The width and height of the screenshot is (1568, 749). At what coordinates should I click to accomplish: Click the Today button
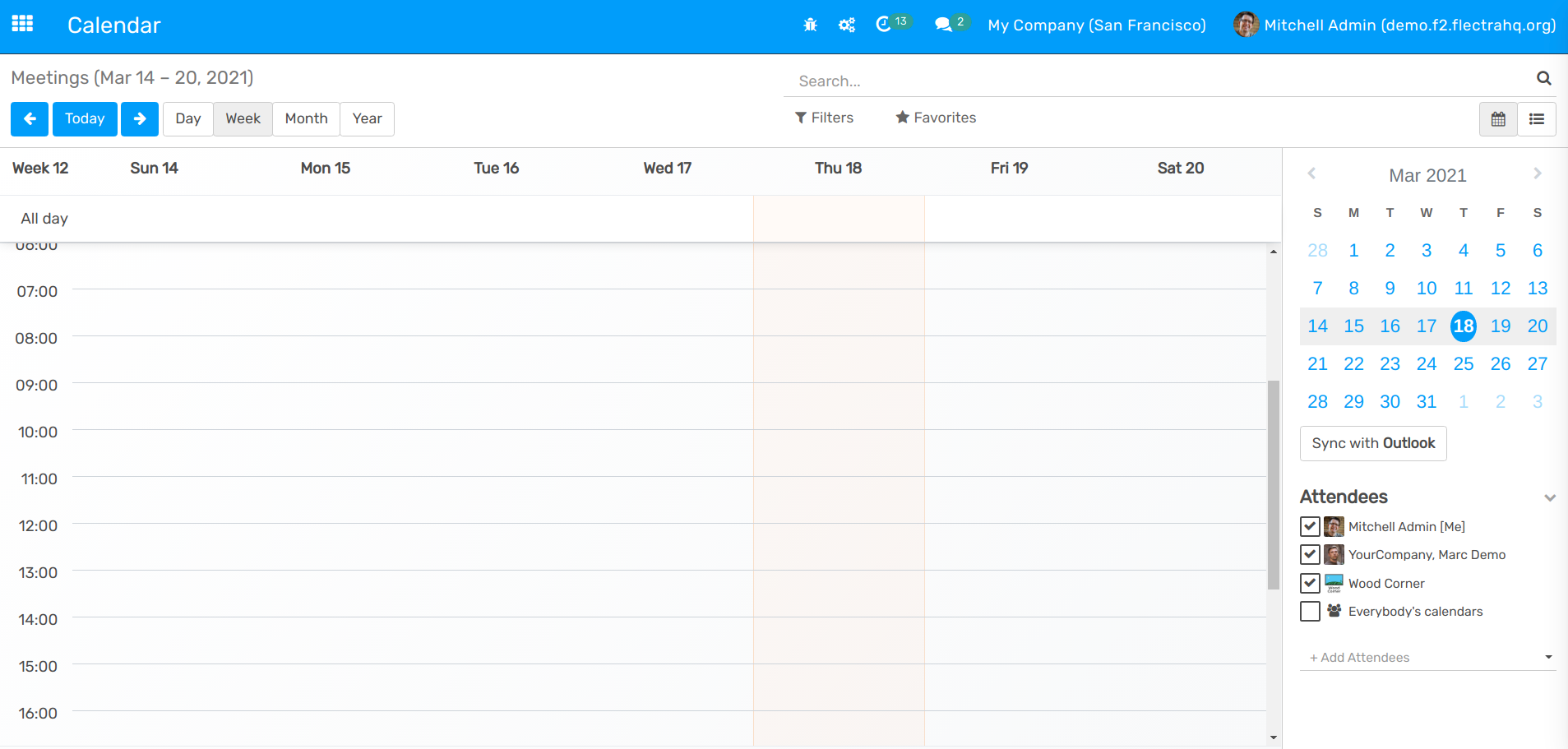[85, 118]
